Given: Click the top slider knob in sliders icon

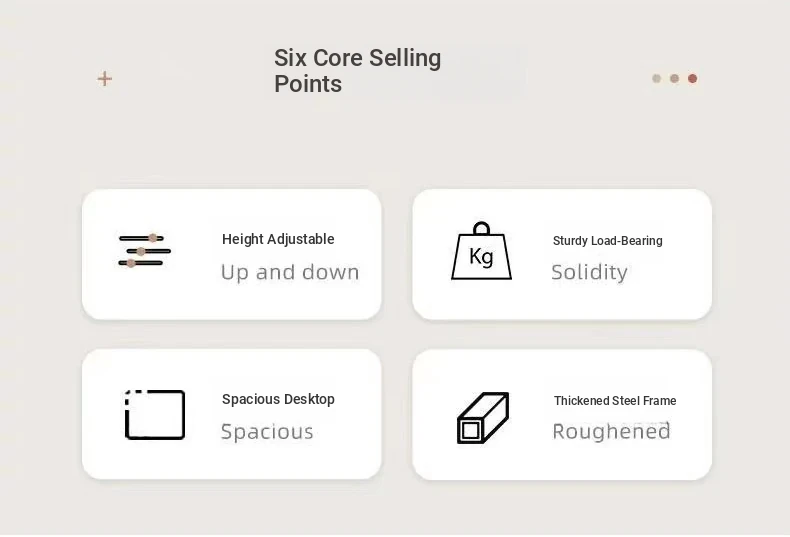Looking at the screenshot, I should pos(153,238).
